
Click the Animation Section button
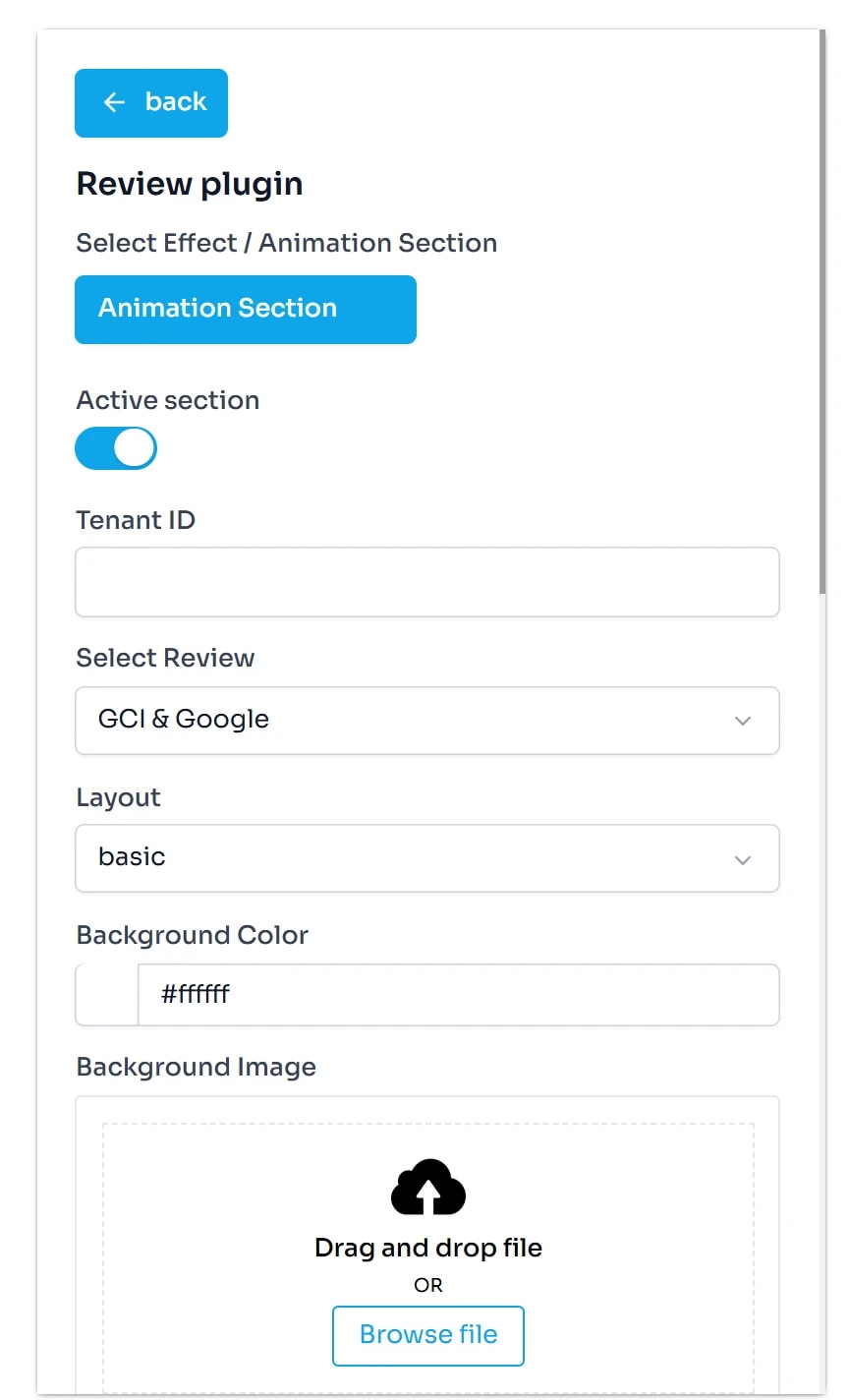pyautogui.click(x=246, y=310)
